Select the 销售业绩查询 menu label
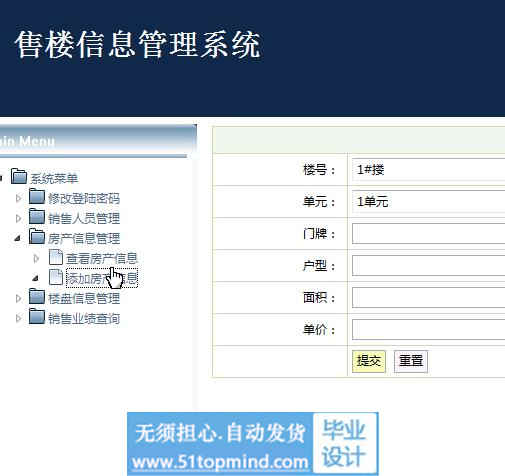Screen dimensions: 505x476 84,318
